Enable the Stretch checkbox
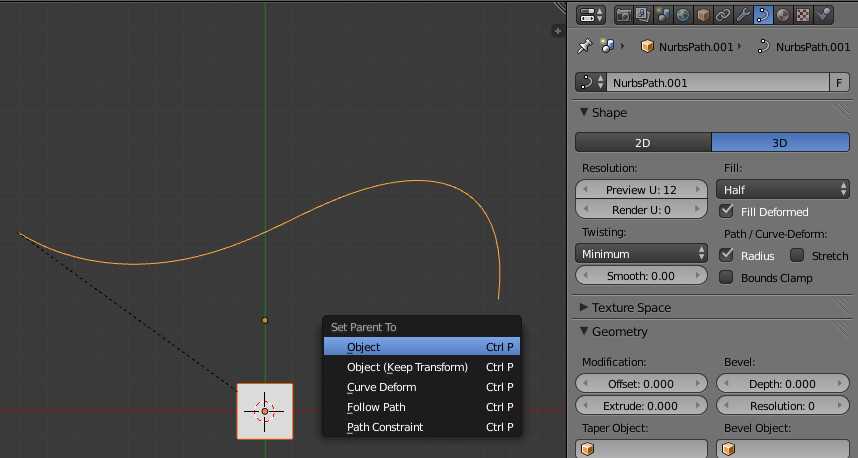 (x=798, y=255)
